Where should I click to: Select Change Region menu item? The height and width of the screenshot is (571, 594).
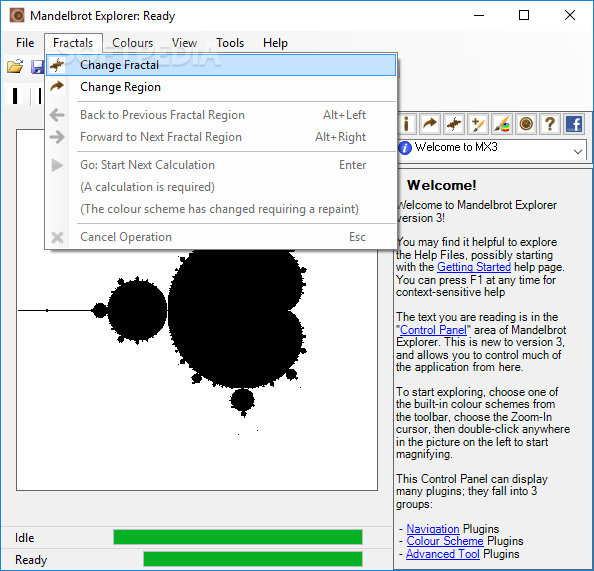[221, 87]
